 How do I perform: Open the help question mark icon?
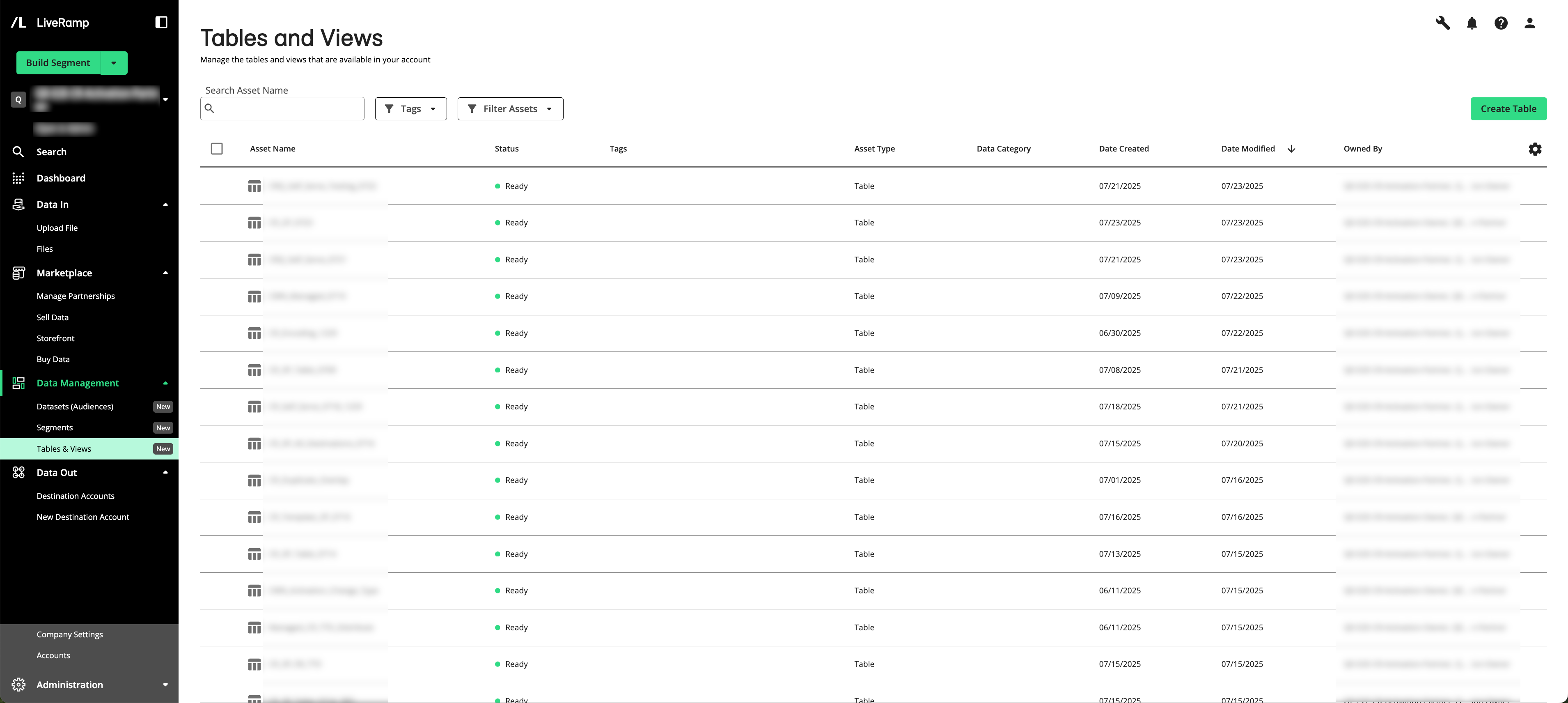coord(1501,23)
